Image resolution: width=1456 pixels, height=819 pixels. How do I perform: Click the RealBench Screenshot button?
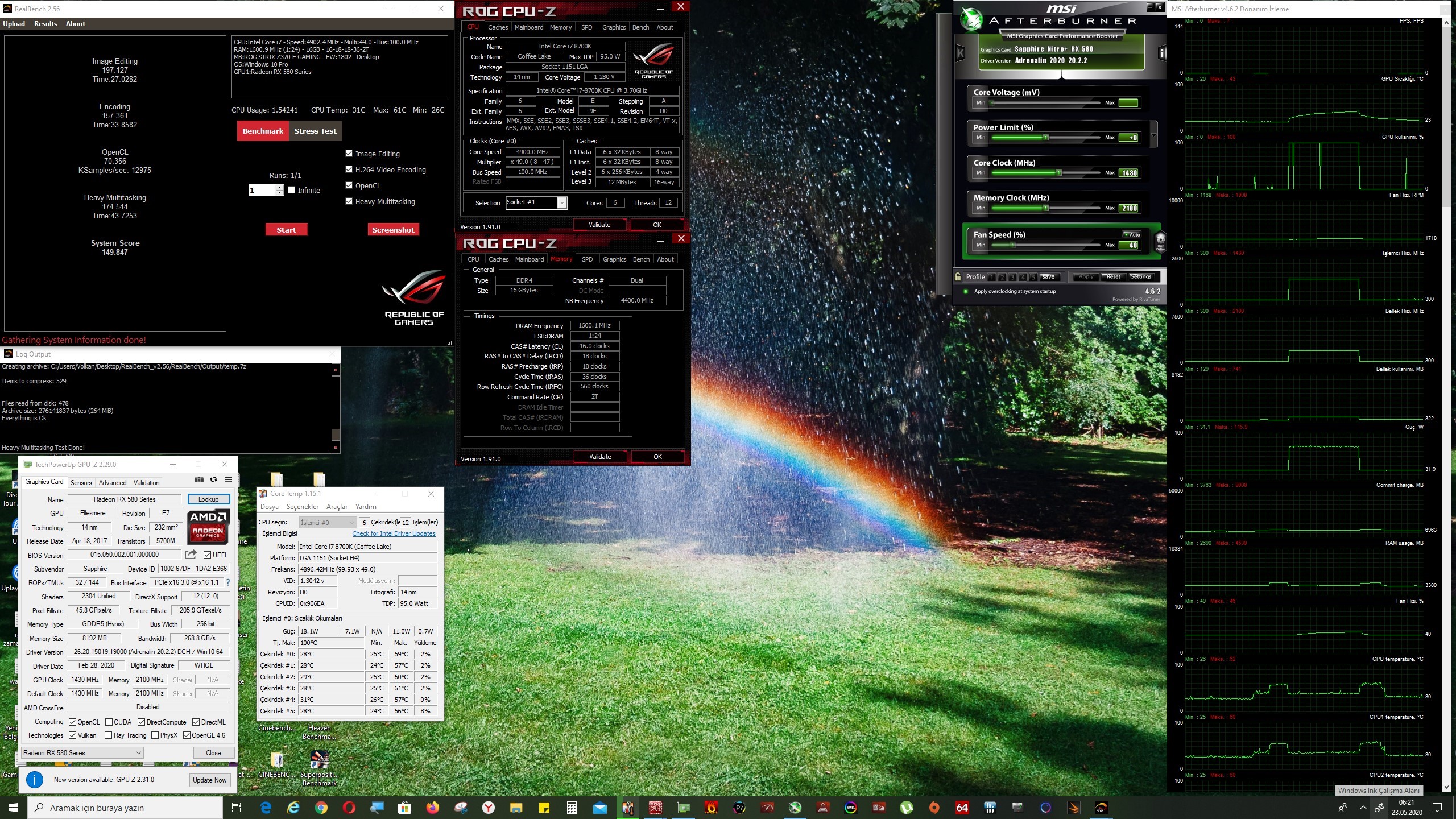pos(393,230)
